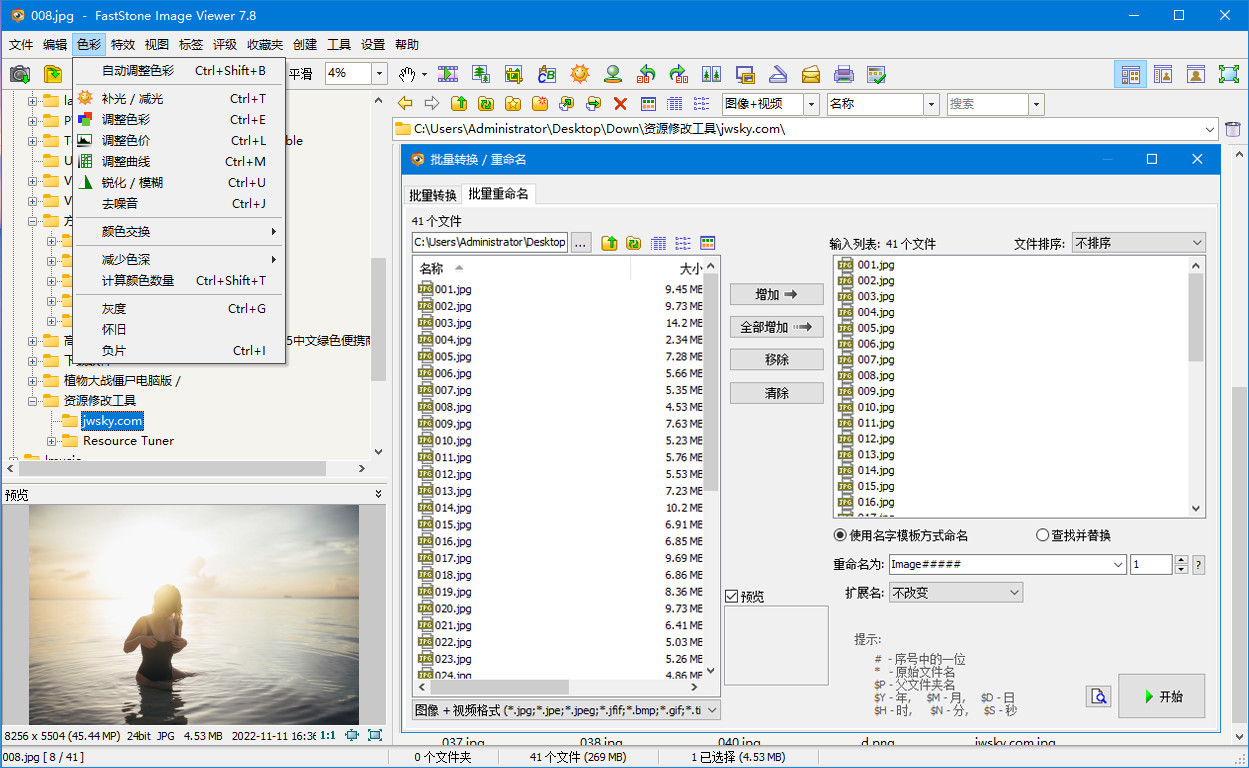
Task: Click the red X delete icon
Action: click(621, 103)
